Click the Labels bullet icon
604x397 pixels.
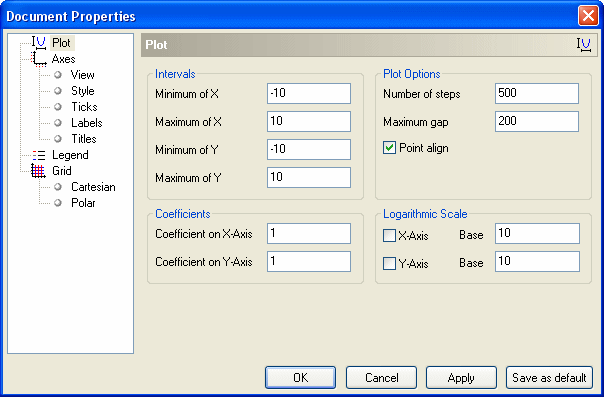58,123
